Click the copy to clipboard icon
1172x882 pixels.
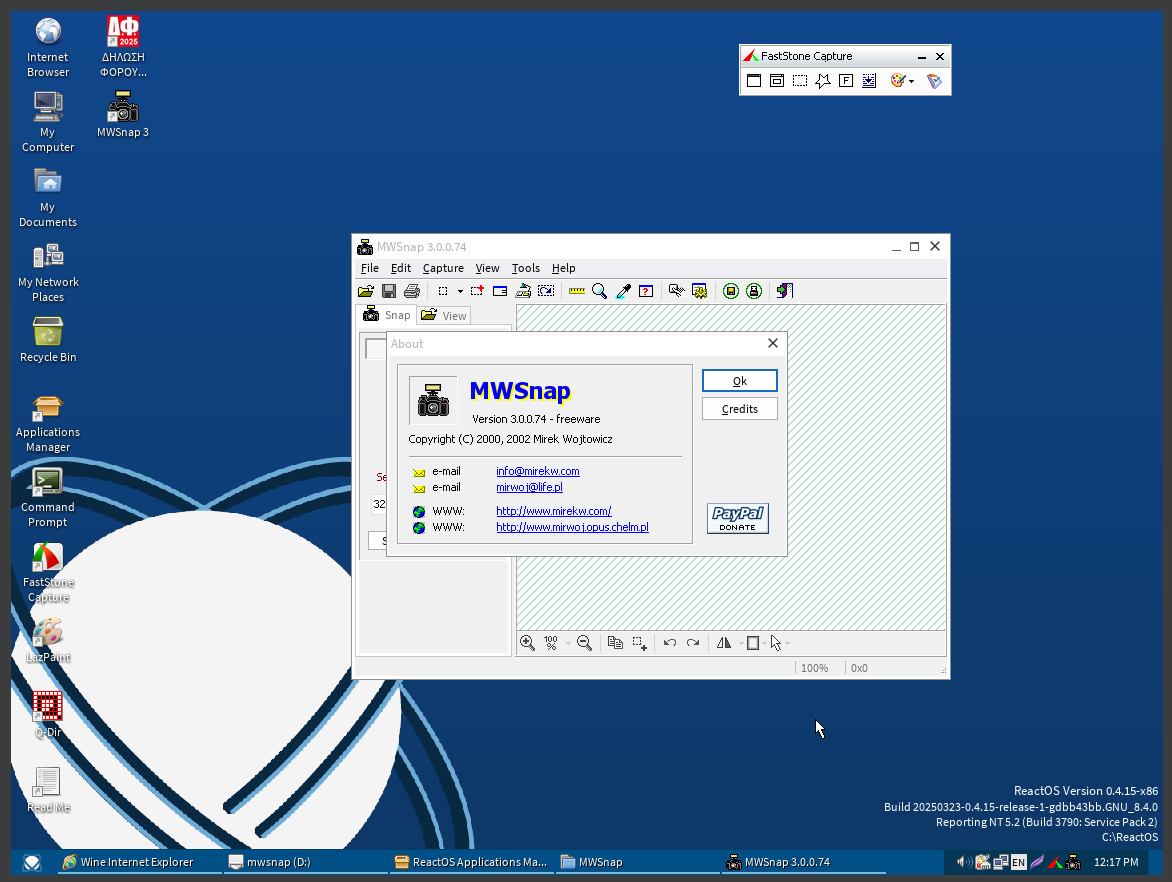[615, 643]
